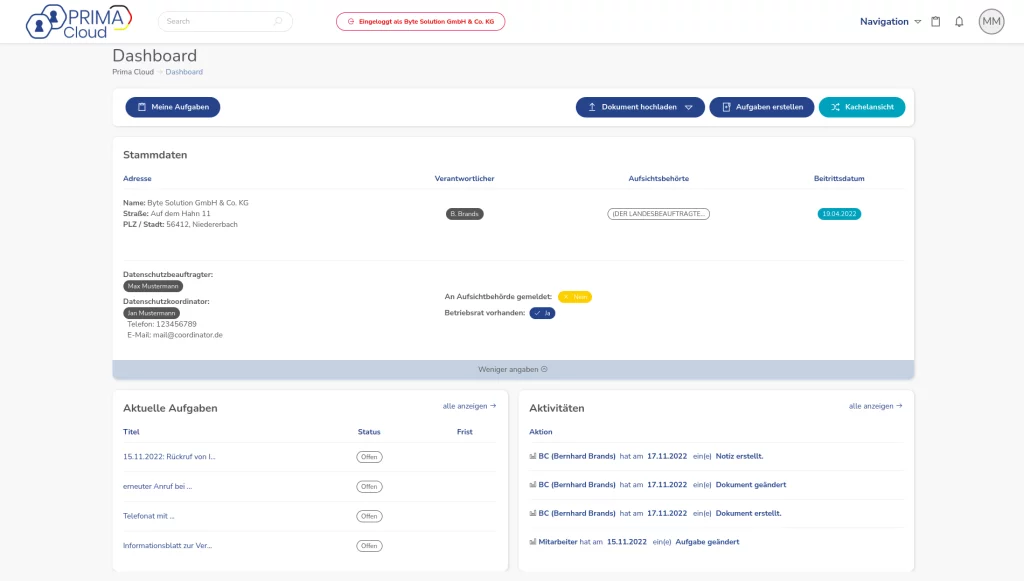Click the shuffle icon on Kachelansicht
The image size is (1024, 581).
[834, 107]
